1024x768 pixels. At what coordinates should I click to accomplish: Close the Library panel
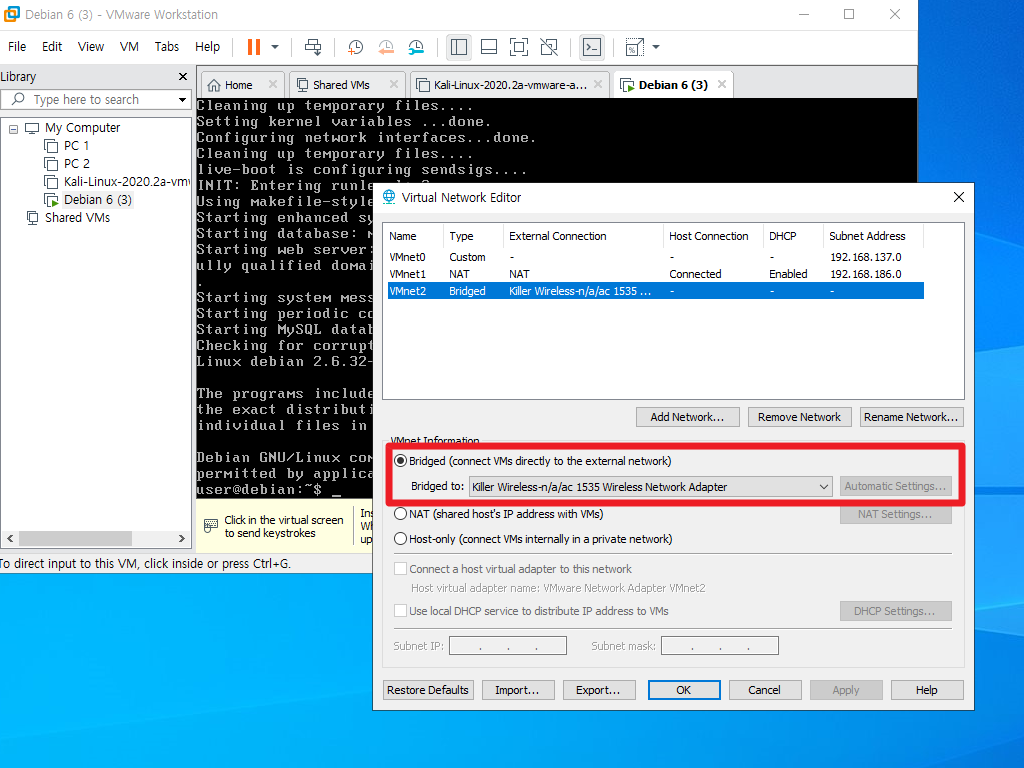pos(183,76)
